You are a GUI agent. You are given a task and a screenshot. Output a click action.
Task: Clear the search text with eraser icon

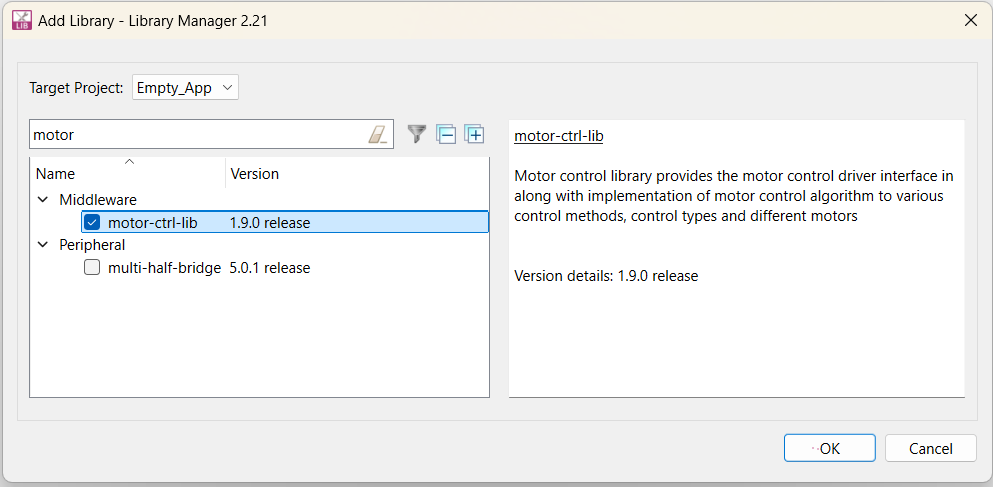377,134
